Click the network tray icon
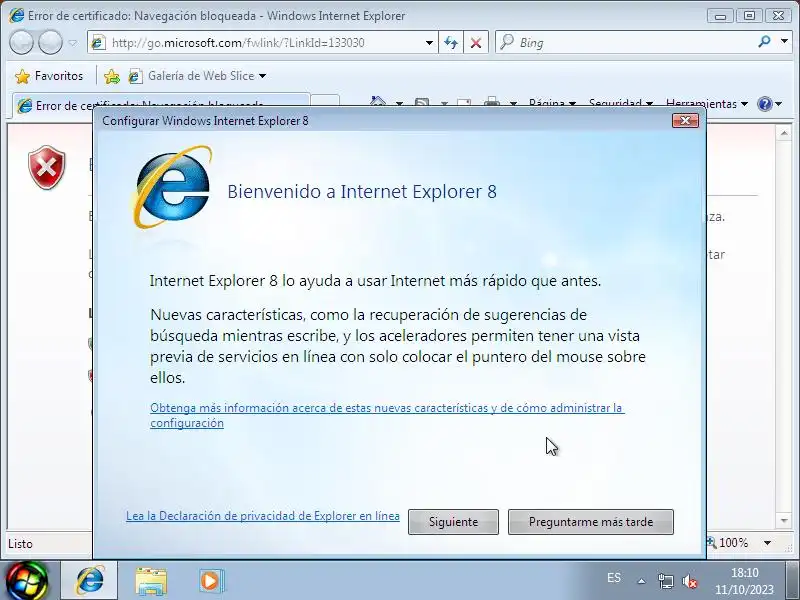 [665, 581]
